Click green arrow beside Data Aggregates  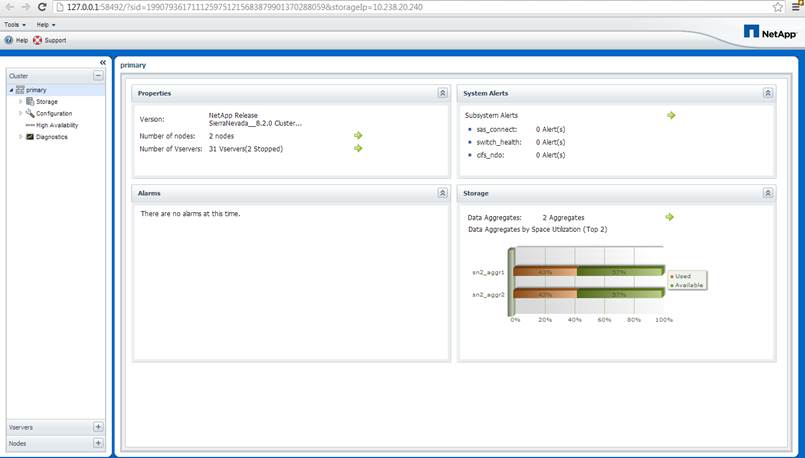click(x=669, y=217)
